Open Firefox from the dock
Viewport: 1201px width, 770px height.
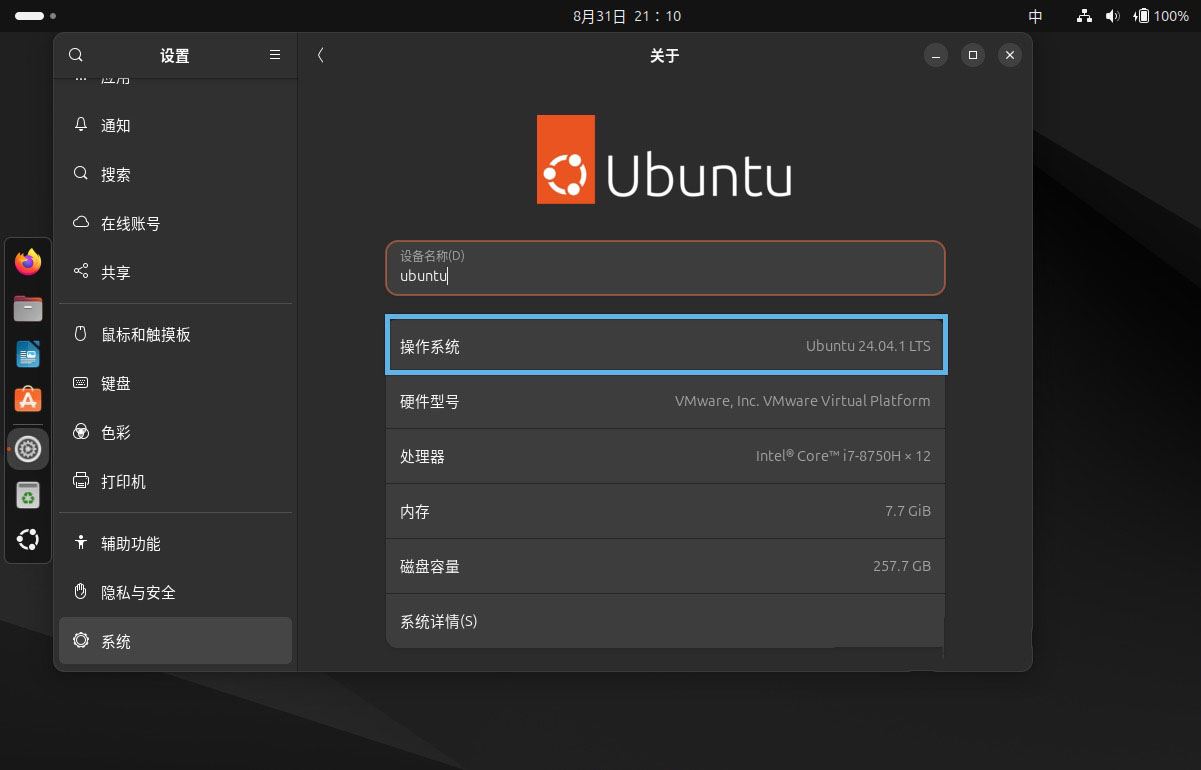(x=28, y=262)
